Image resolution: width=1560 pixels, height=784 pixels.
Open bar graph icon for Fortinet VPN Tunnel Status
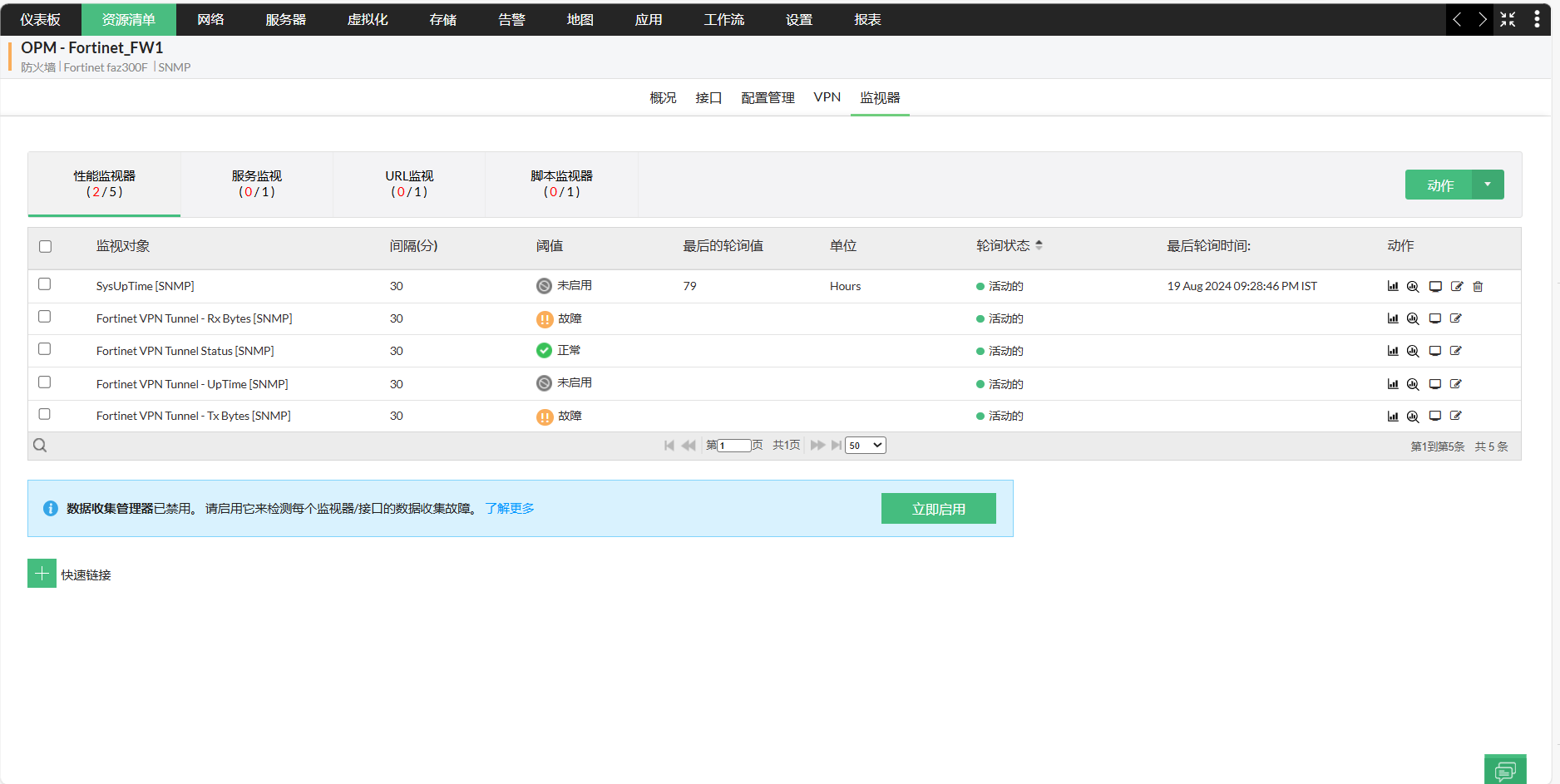coord(1393,351)
